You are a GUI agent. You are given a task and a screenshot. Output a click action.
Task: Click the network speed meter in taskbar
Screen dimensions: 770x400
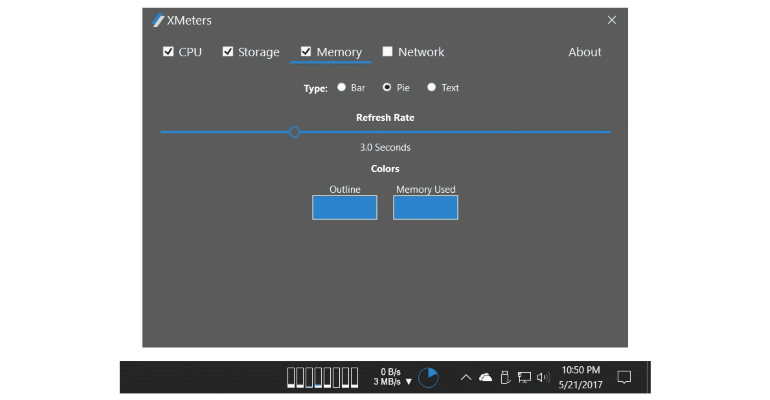392,377
